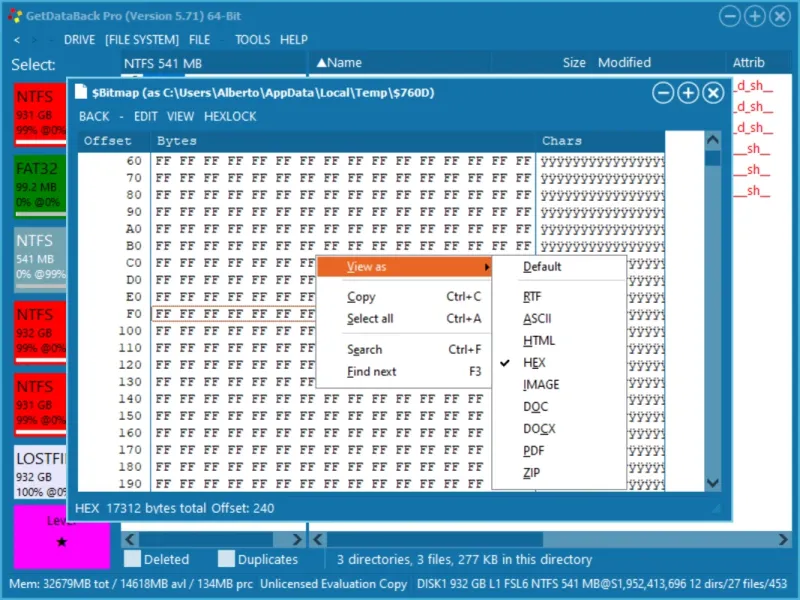The height and width of the screenshot is (600, 800).
Task: Choose ASCII view format
Action: pyautogui.click(x=559, y=319)
